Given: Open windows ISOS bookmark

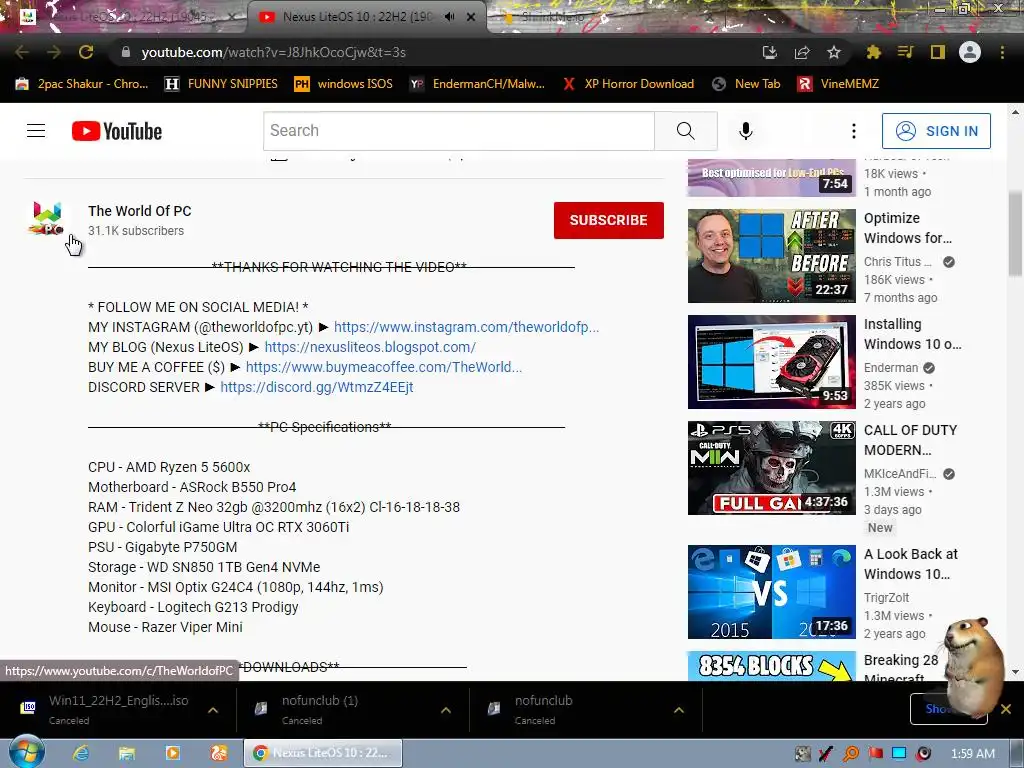Looking at the screenshot, I should [x=344, y=84].
